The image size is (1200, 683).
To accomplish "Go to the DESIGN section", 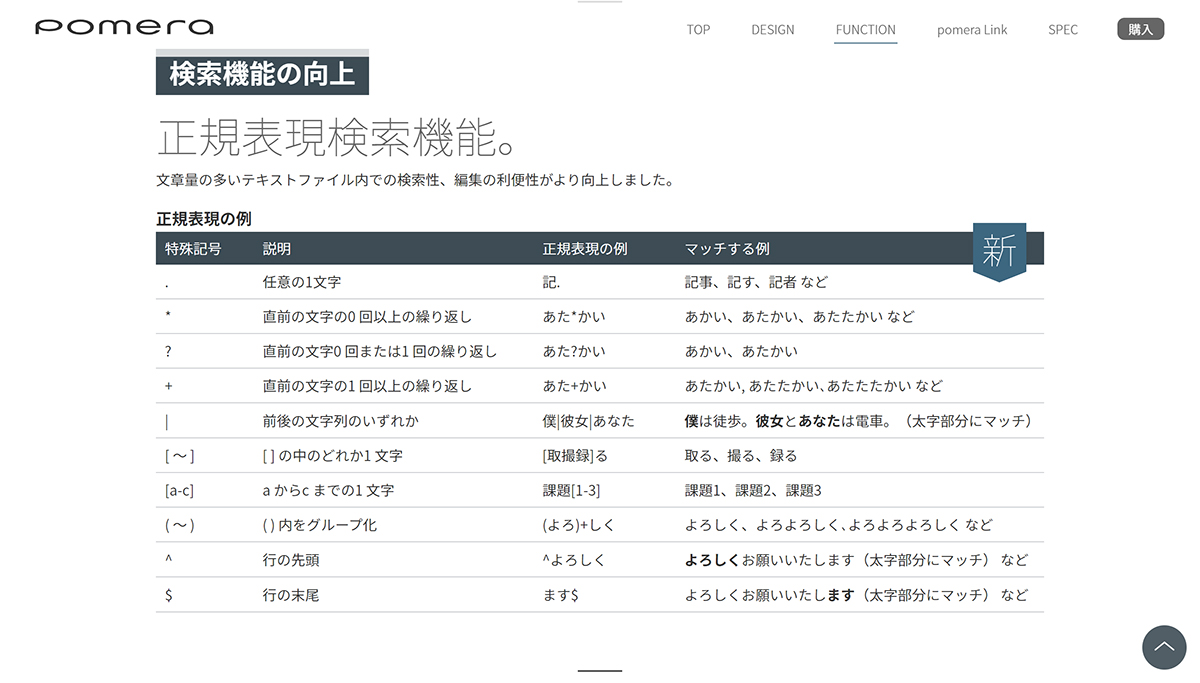I will (x=773, y=30).
